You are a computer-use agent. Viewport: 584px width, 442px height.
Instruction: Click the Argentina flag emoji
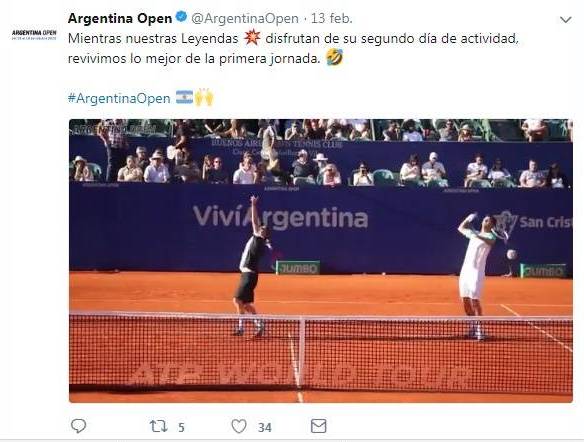coord(184,97)
